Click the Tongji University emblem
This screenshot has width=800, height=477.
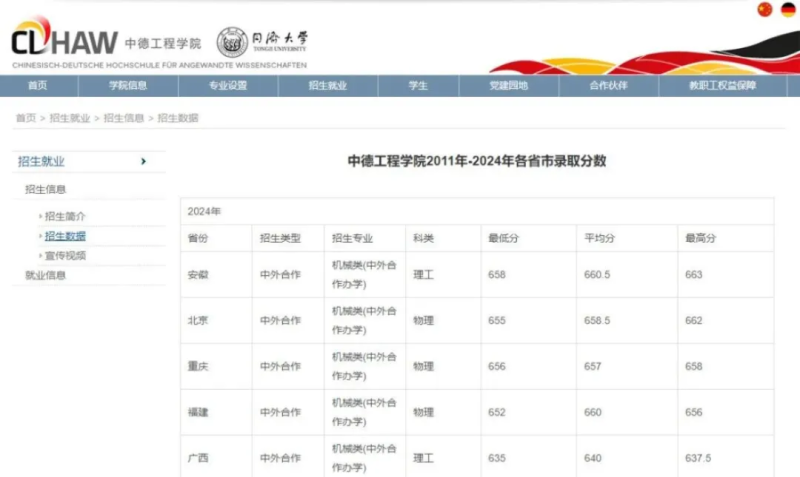(232, 43)
